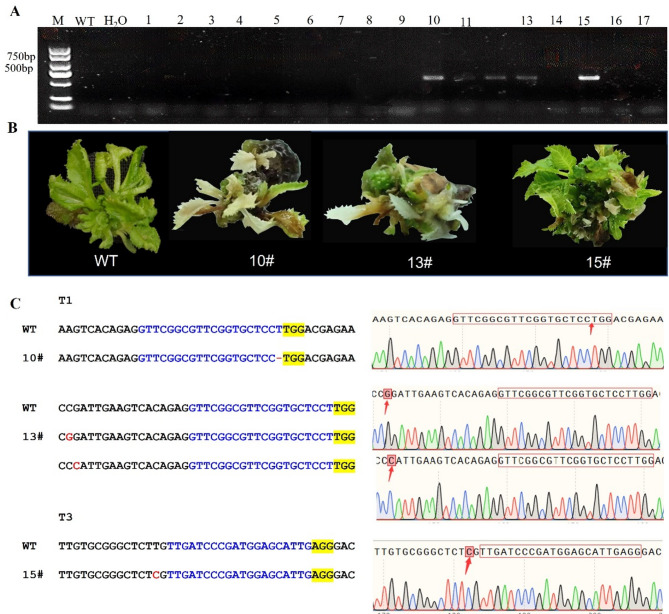This screenshot has width=669, height=614.
Task: Click gel lane label 6
Action: point(310,20)
